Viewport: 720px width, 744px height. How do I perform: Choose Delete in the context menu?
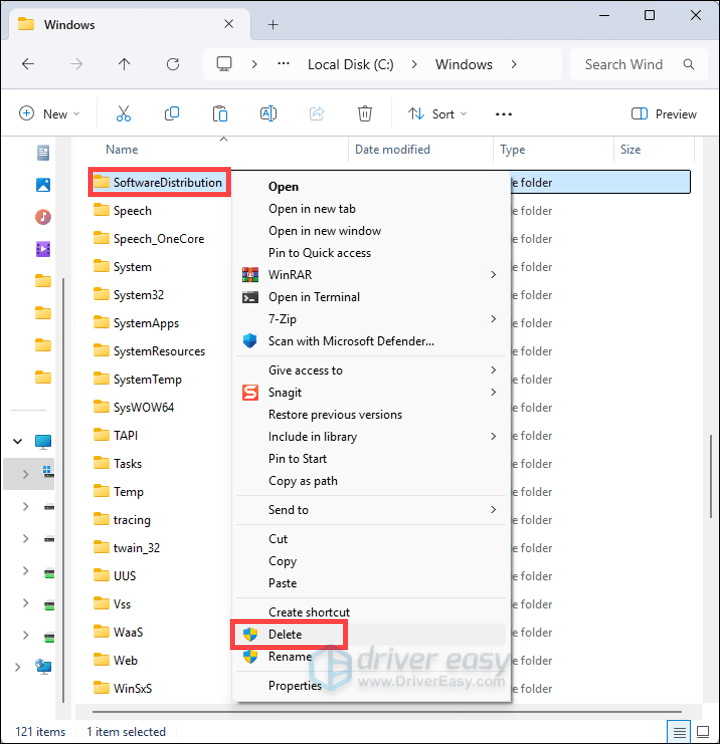coord(285,634)
